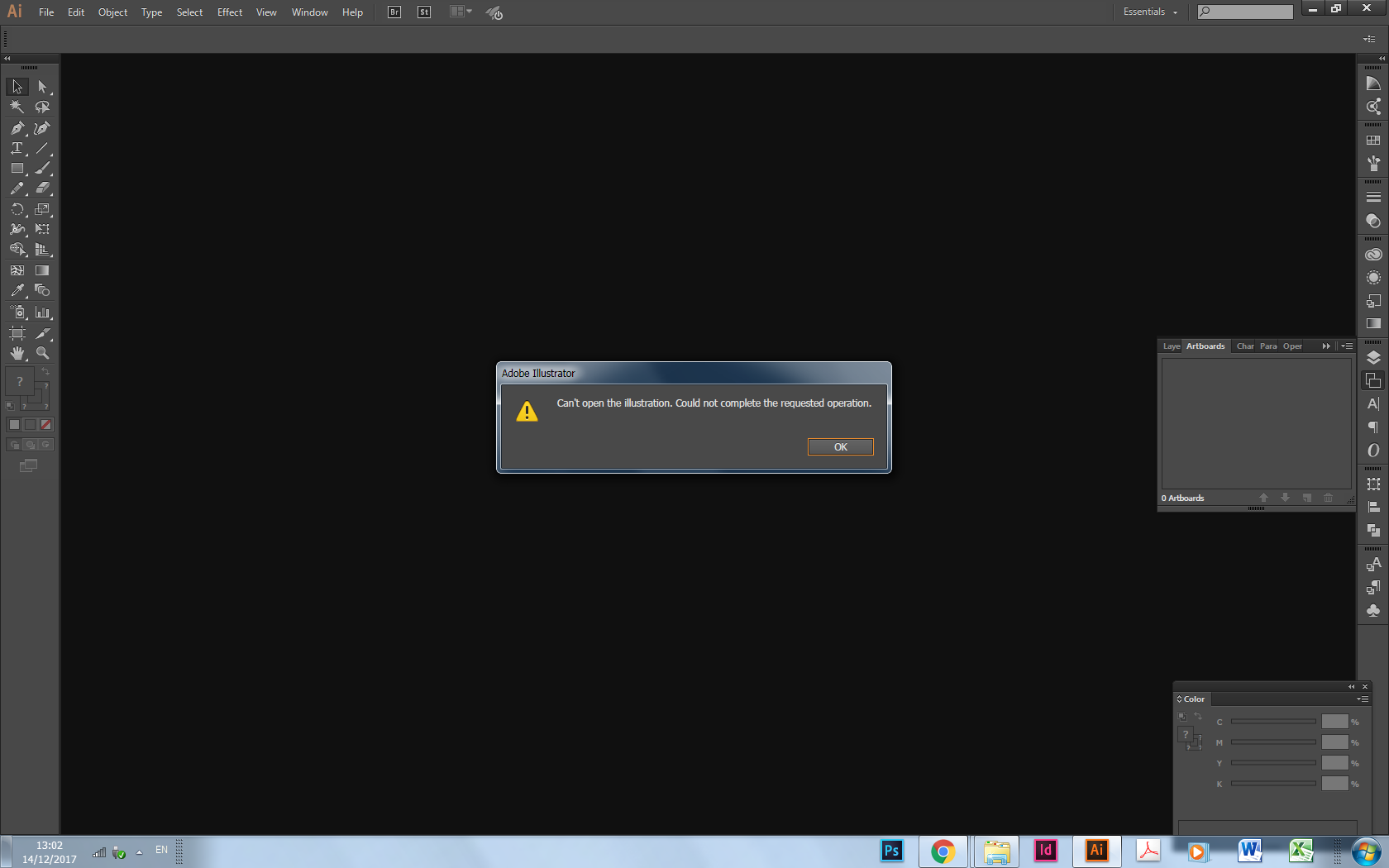The height and width of the screenshot is (868, 1389).
Task: Open the Brushes panel from the dock
Action: [x=1373, y=164]
